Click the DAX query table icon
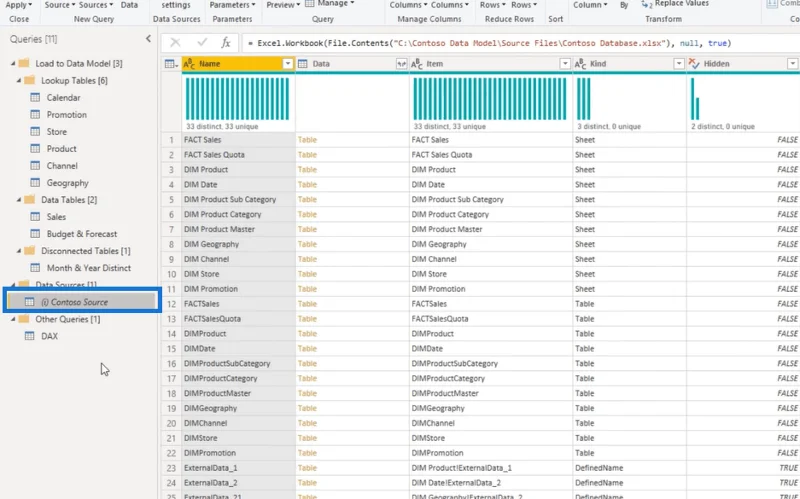Screen dimensions: 800x499 [30, 336]
